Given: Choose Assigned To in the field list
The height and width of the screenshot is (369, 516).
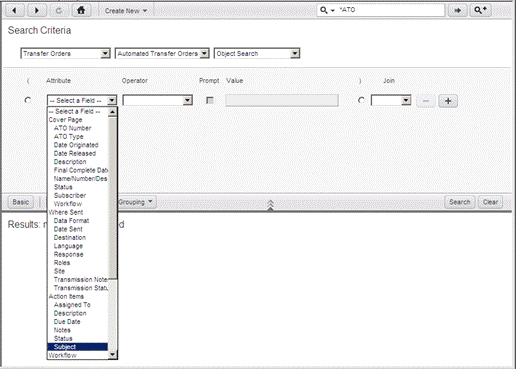Looking at the screenshot, I should (x=78, y=305).
